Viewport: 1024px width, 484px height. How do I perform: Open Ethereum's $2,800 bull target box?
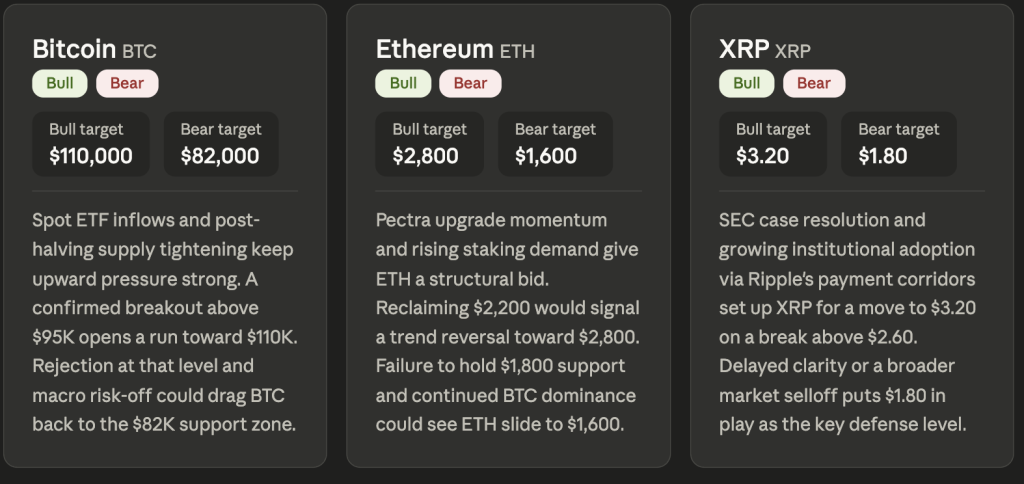click(429, 144)
